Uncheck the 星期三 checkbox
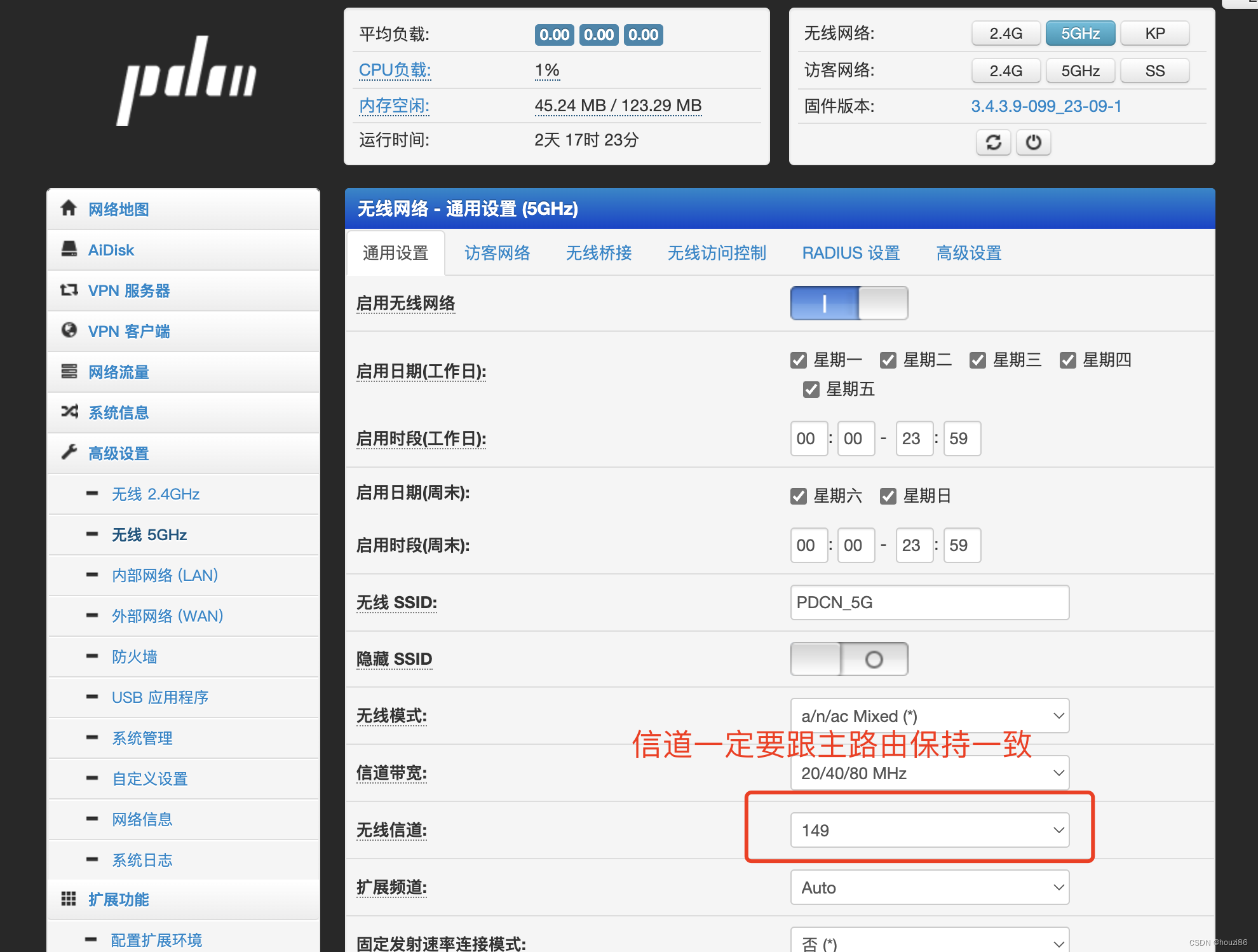This screenshot has height=952, width=1258. (x=977, y=360)
